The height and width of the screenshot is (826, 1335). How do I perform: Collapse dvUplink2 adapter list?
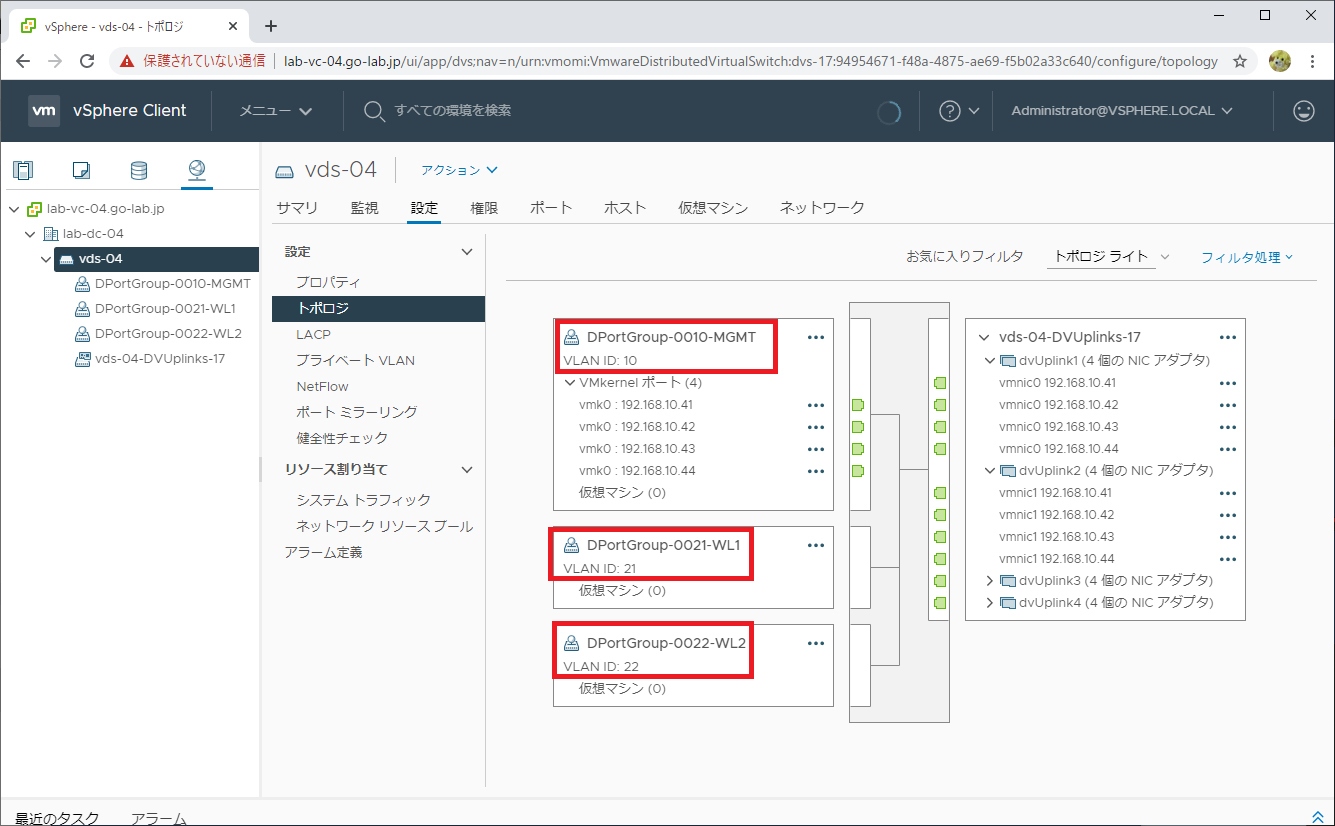click(990, 470)
